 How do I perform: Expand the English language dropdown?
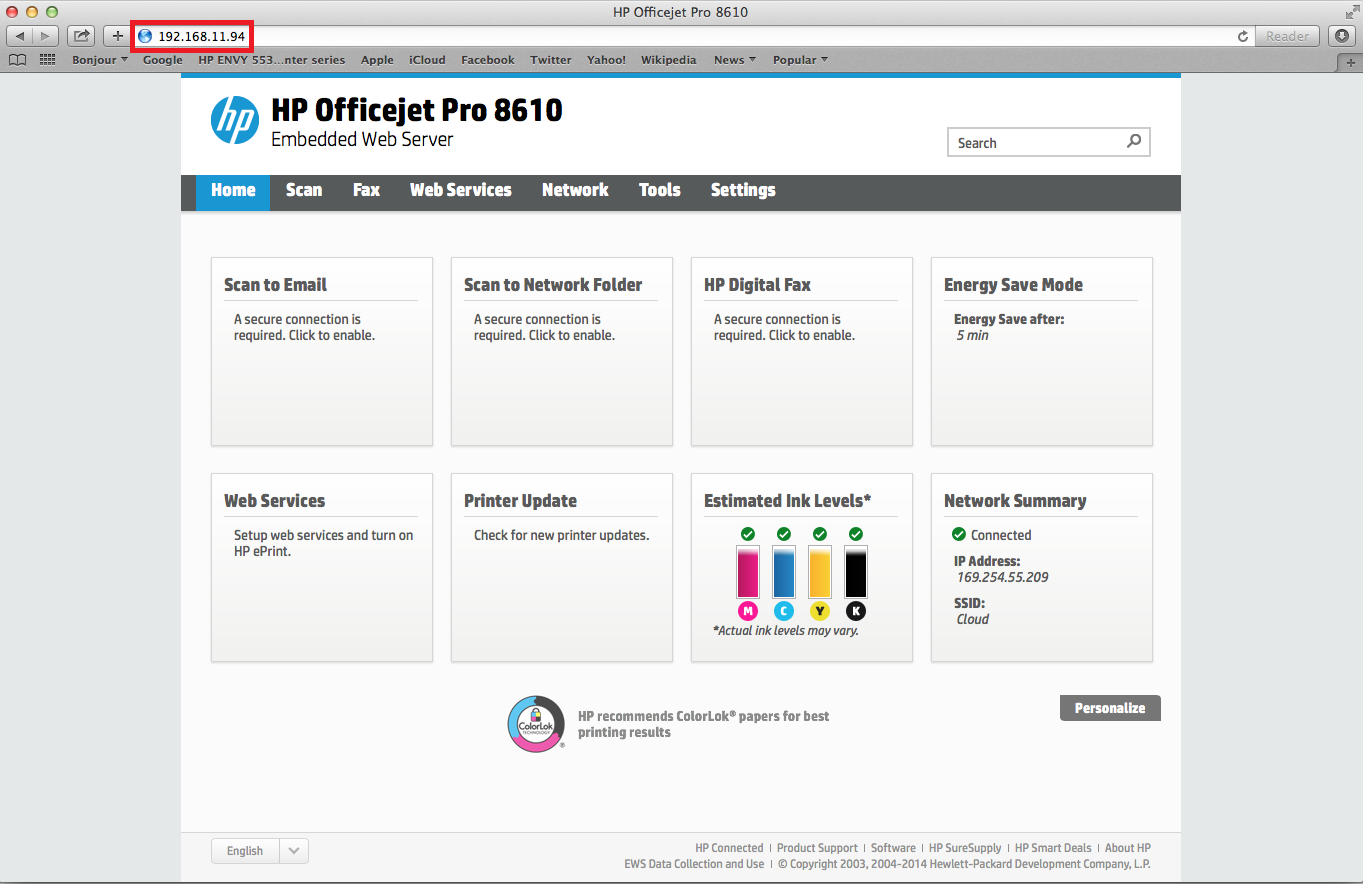point(293,851)
